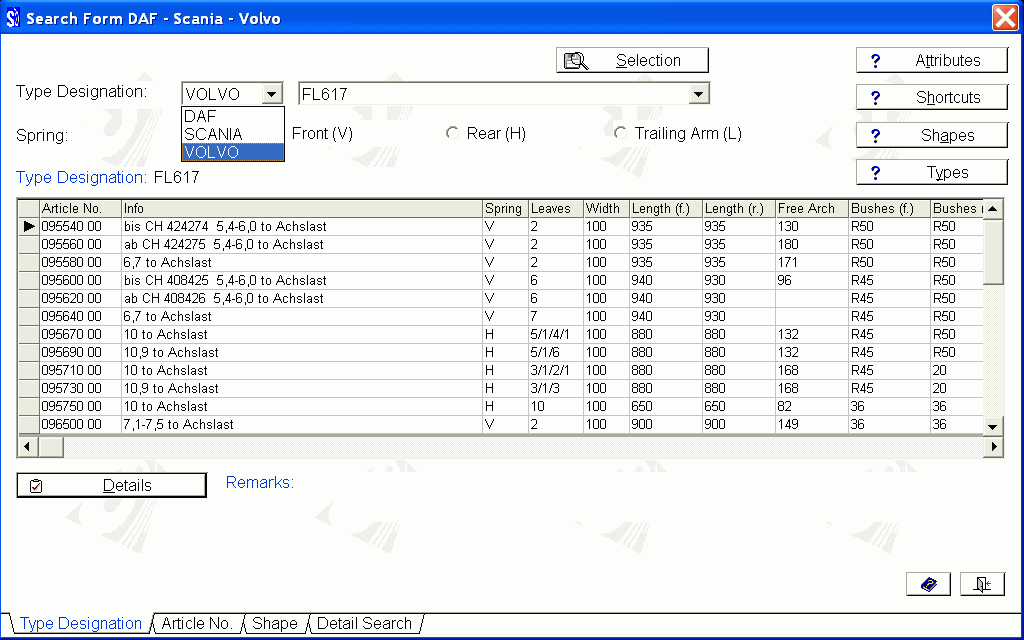
Task: Open the Attributes help button
Action: [932, 60]
